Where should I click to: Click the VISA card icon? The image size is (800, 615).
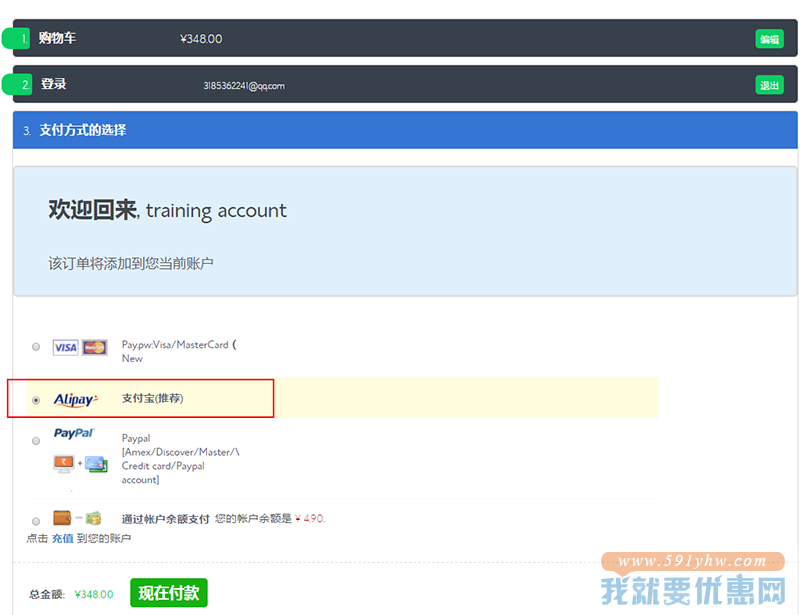tap(66, 348)
